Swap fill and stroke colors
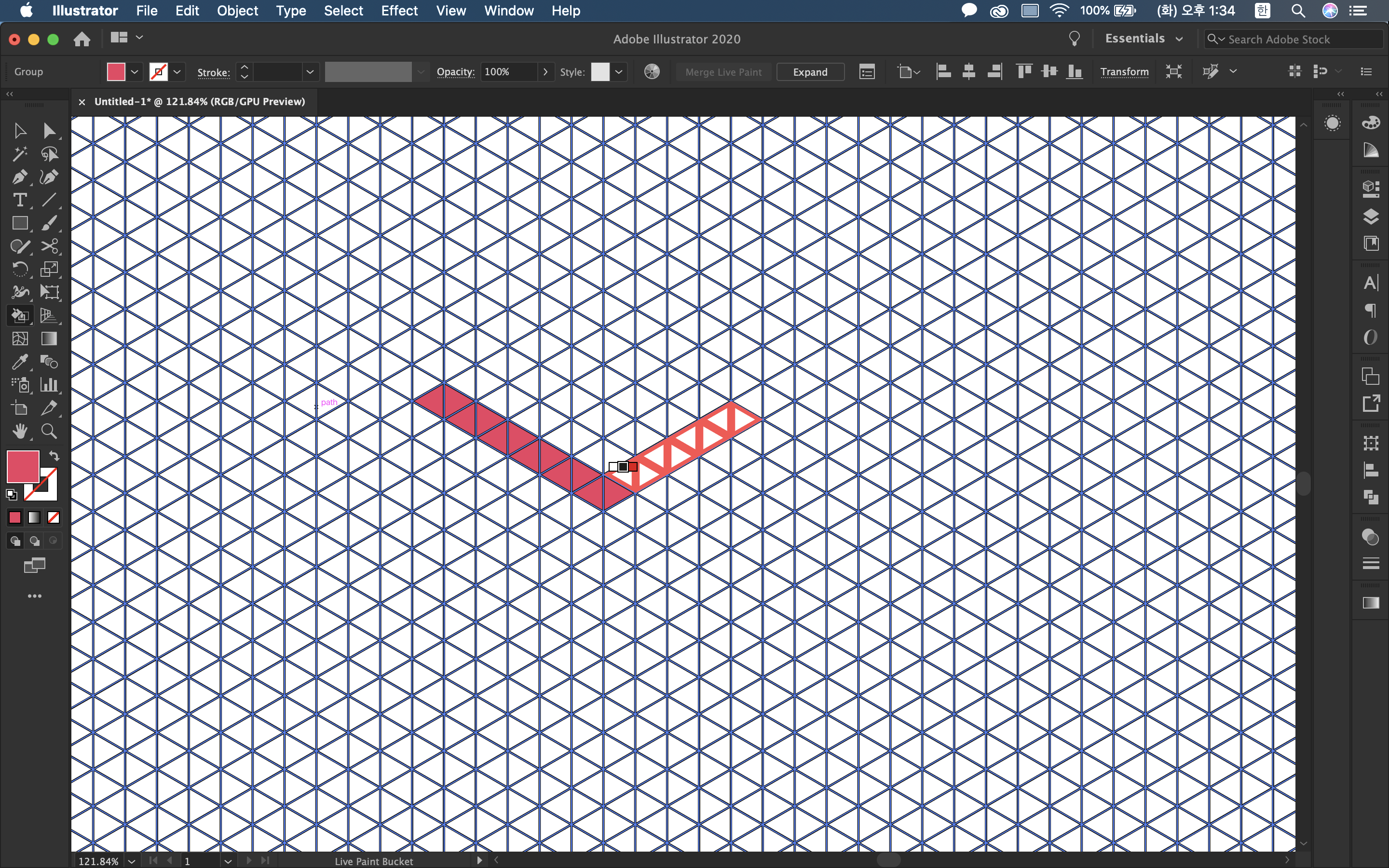Image resolution: width=1389 pixels, height=868 pixels. tap(54, 456)
